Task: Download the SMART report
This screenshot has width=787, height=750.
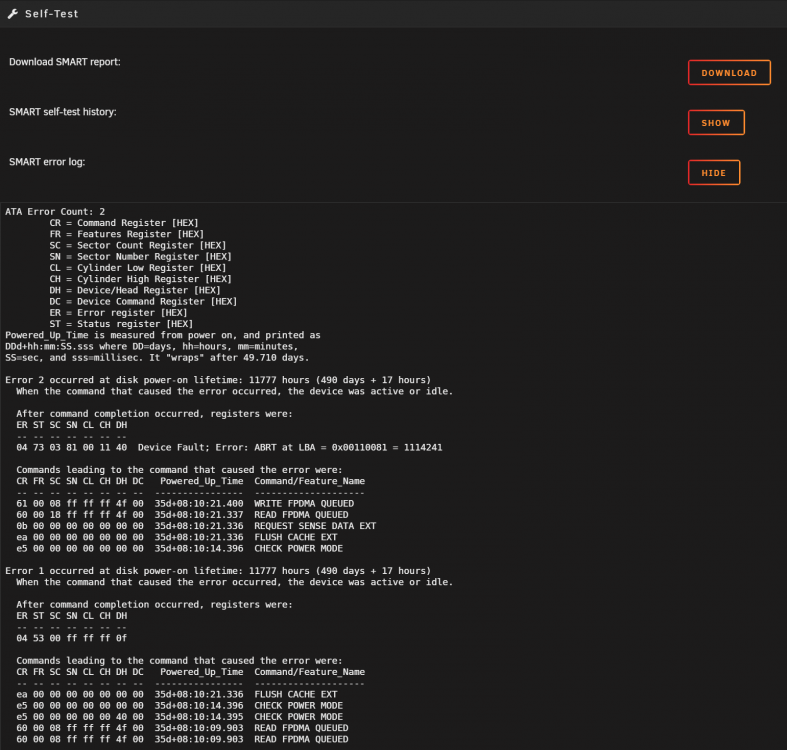Action: (729, 73)
